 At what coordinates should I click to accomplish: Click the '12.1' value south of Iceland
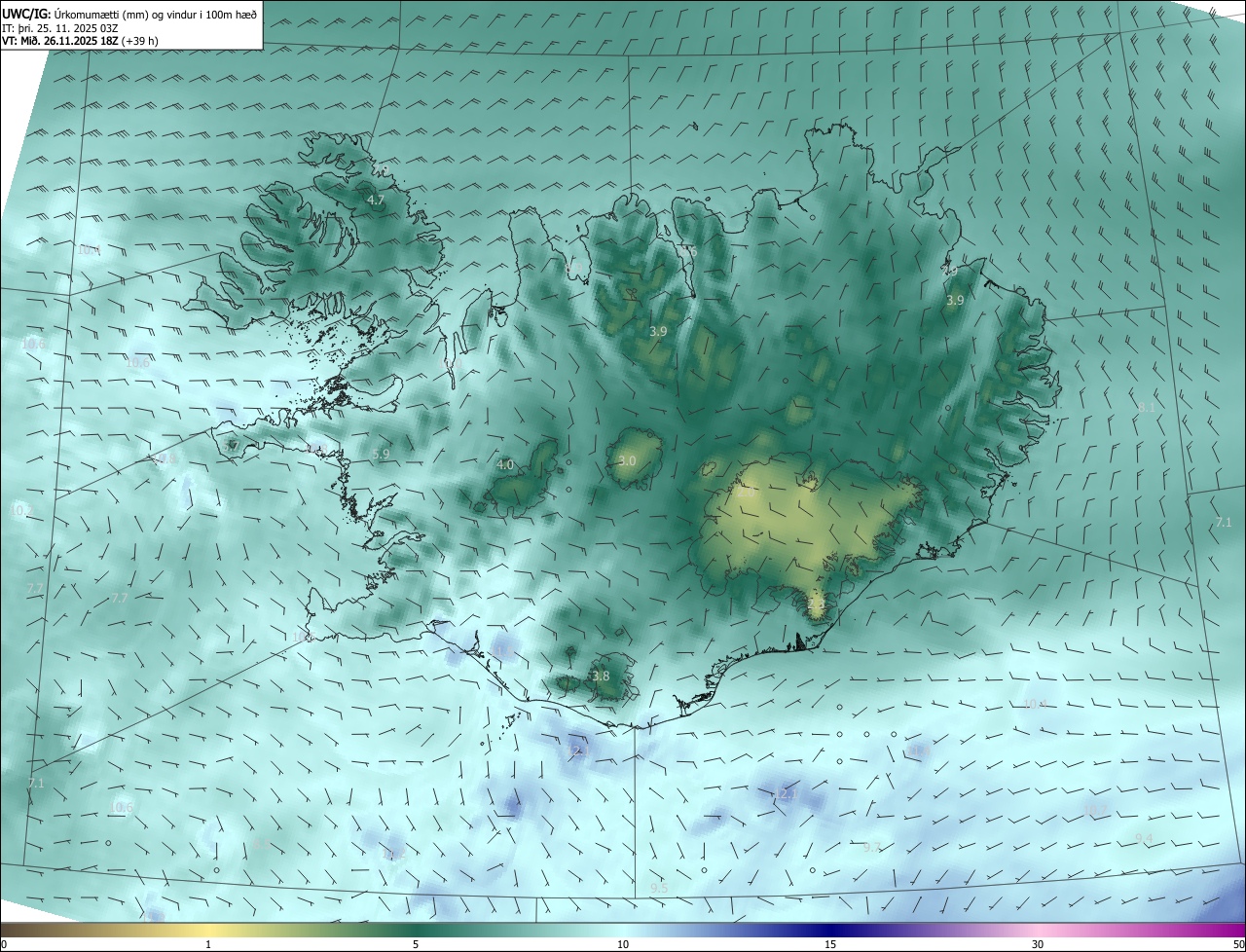(786, 794)
